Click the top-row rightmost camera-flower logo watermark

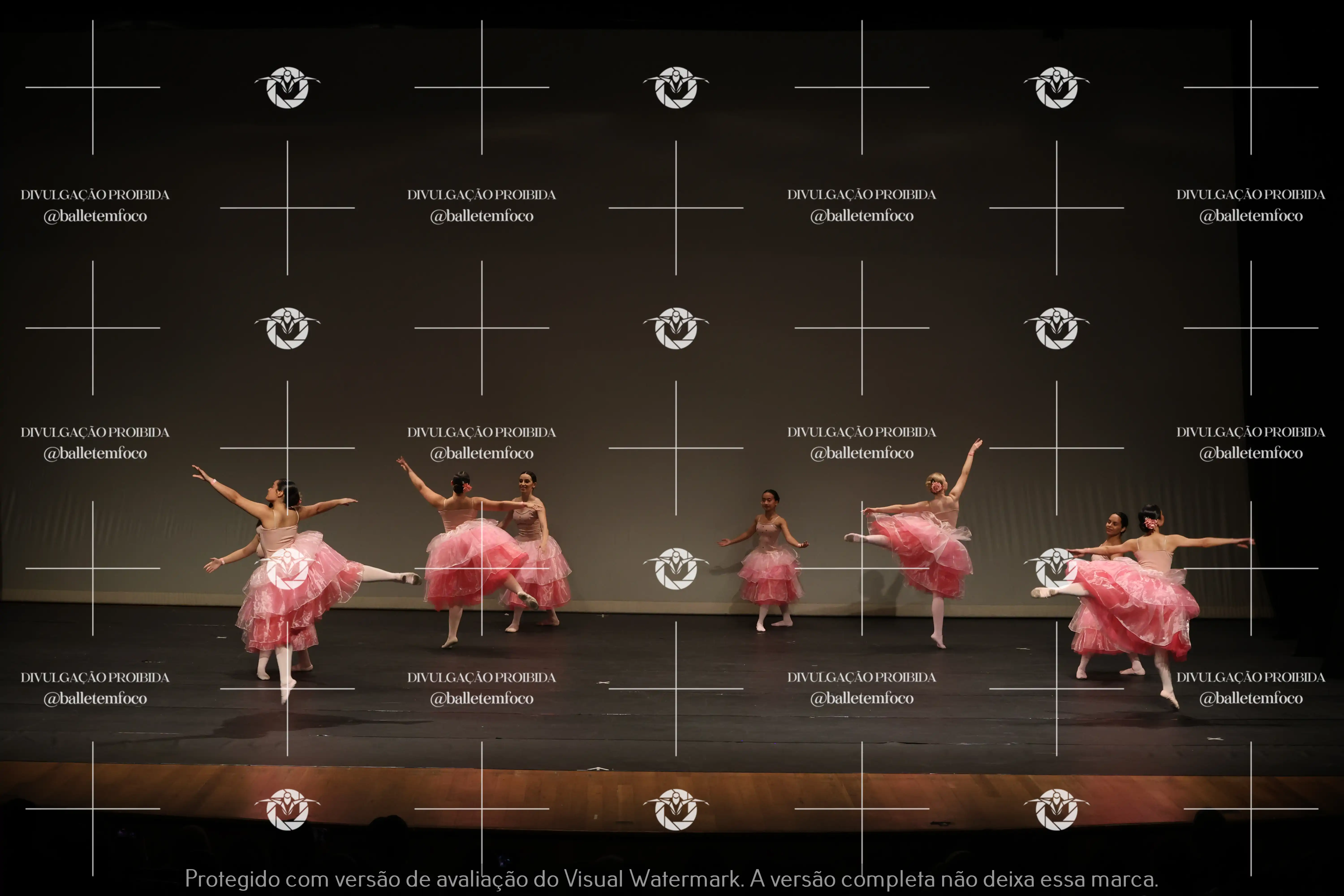(1057, 87)
